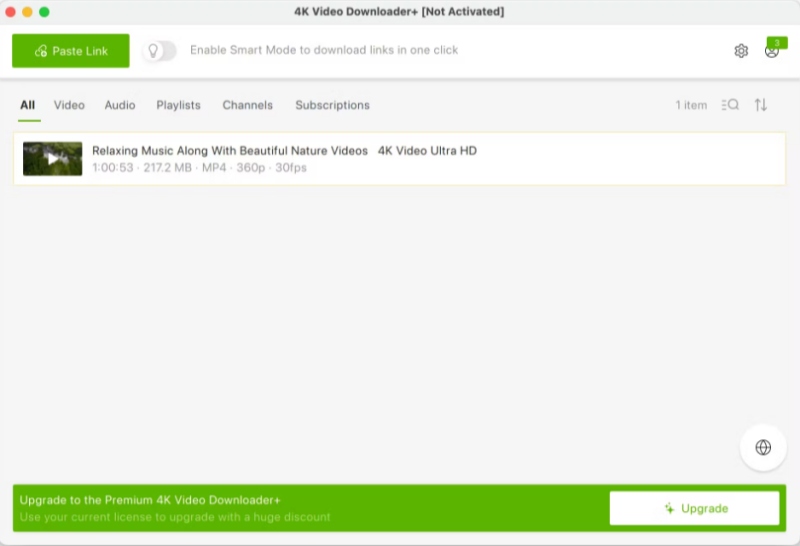This screenshot has width=800, height=546.
Task: Enable the Smart Mode toggle
Action: click(159, 51)
